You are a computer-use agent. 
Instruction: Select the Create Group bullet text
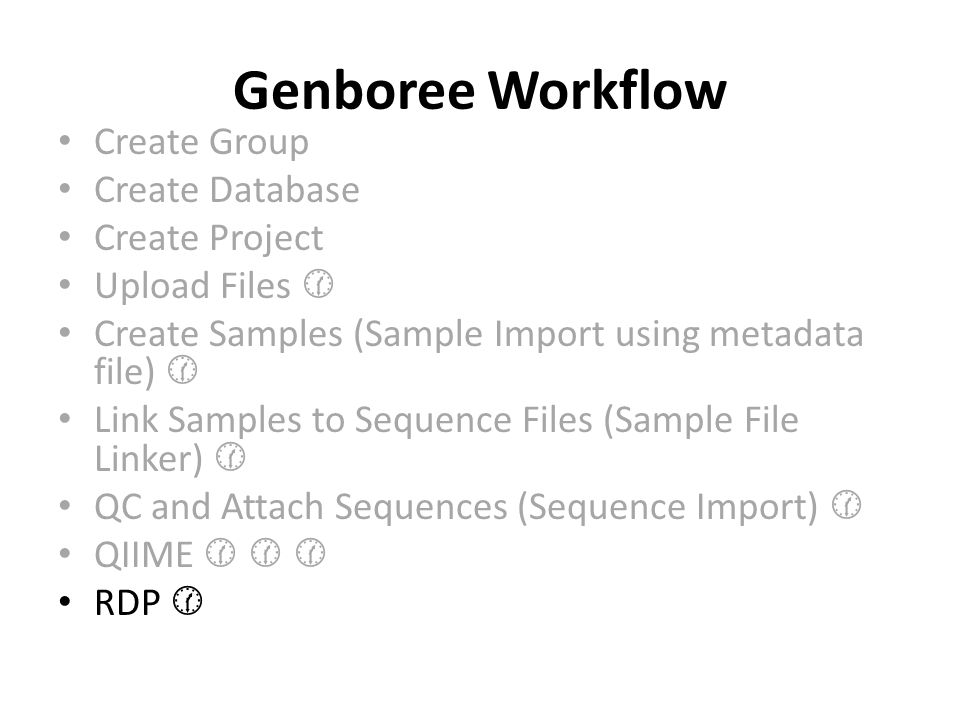click(201, 142)
